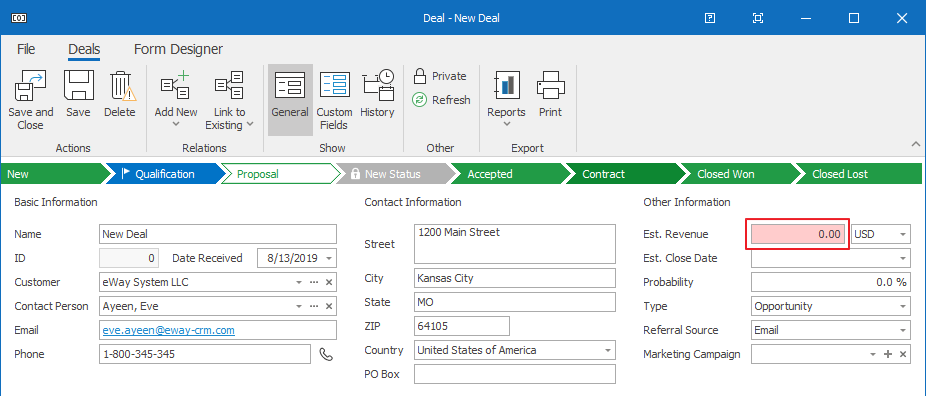This screenshot has width=926, height=396.
Task: Click the Save floppy disk icon
Action: (x=79, y=86)
